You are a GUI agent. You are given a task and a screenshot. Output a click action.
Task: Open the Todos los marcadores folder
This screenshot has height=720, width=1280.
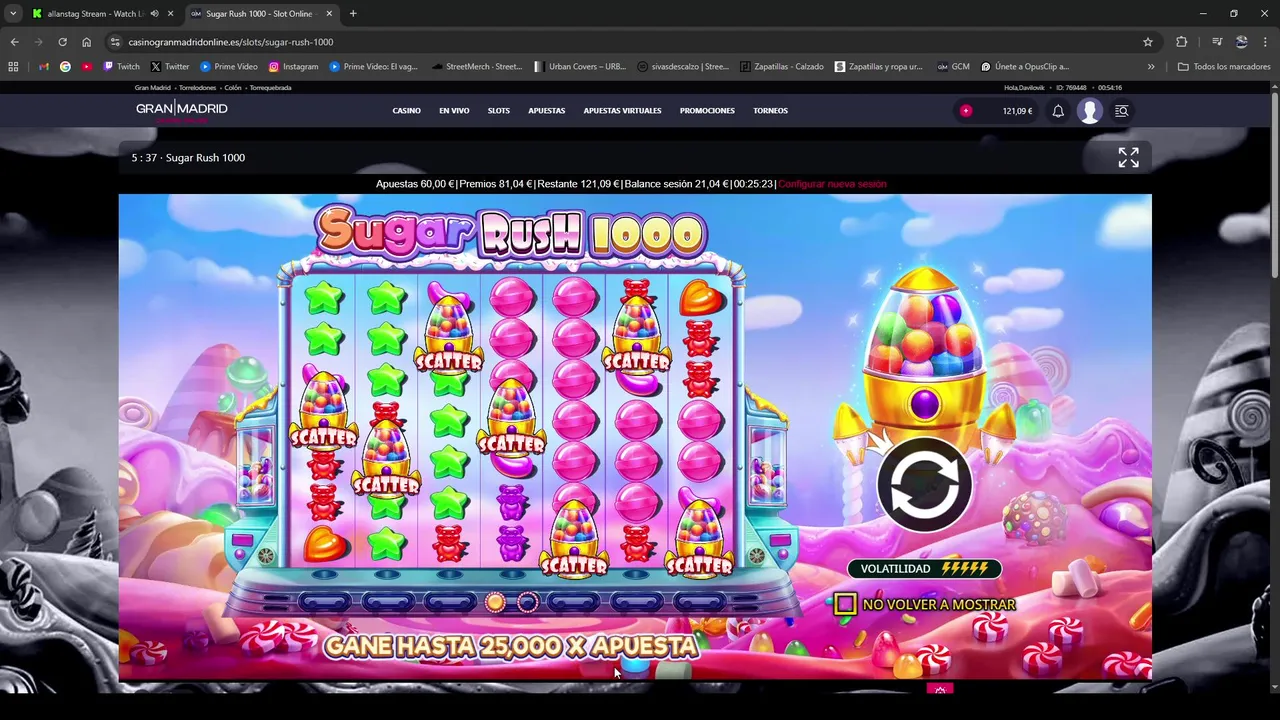point(1224,67)
